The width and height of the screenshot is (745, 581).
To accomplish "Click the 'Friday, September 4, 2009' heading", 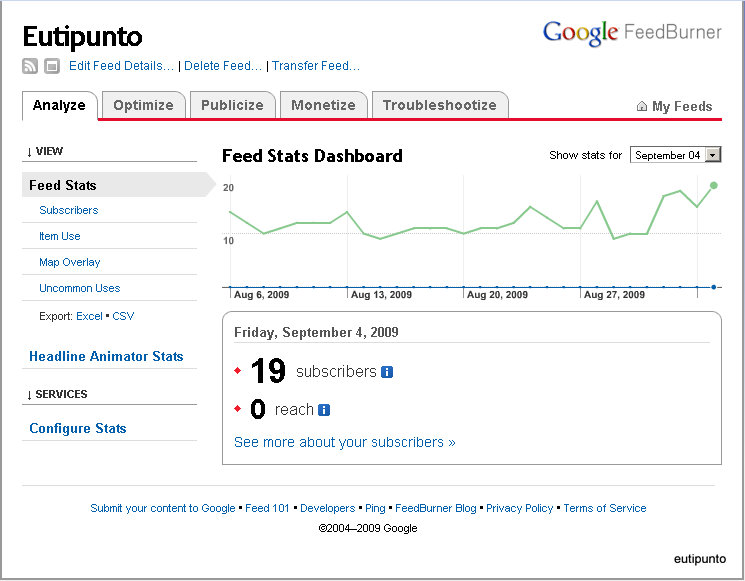I will (x=316, y=333).
